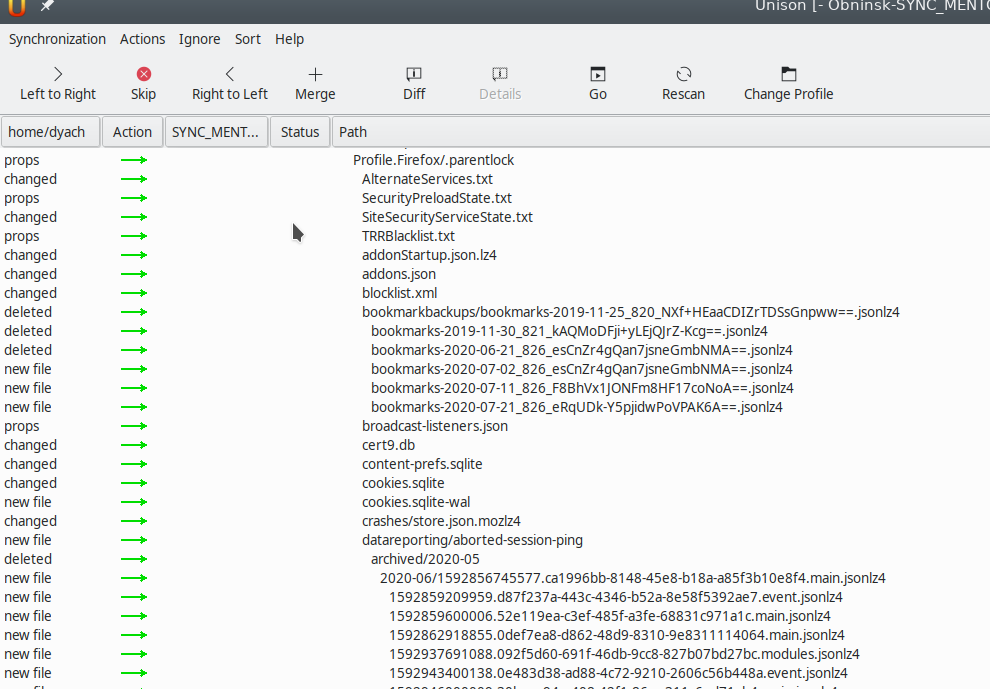Select the cookies.sqlite-wal row
990x689 pixels.
(495, 502)
